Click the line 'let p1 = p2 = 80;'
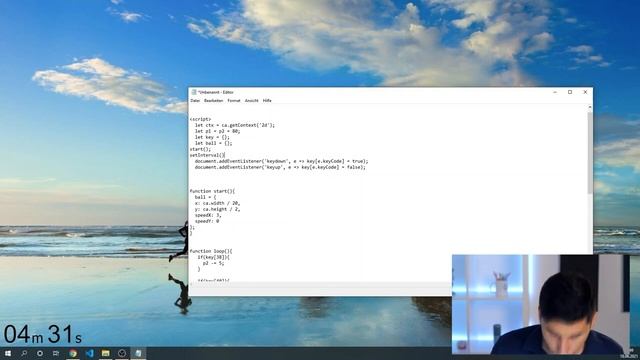The image size is (640, 360). [217, 131]
